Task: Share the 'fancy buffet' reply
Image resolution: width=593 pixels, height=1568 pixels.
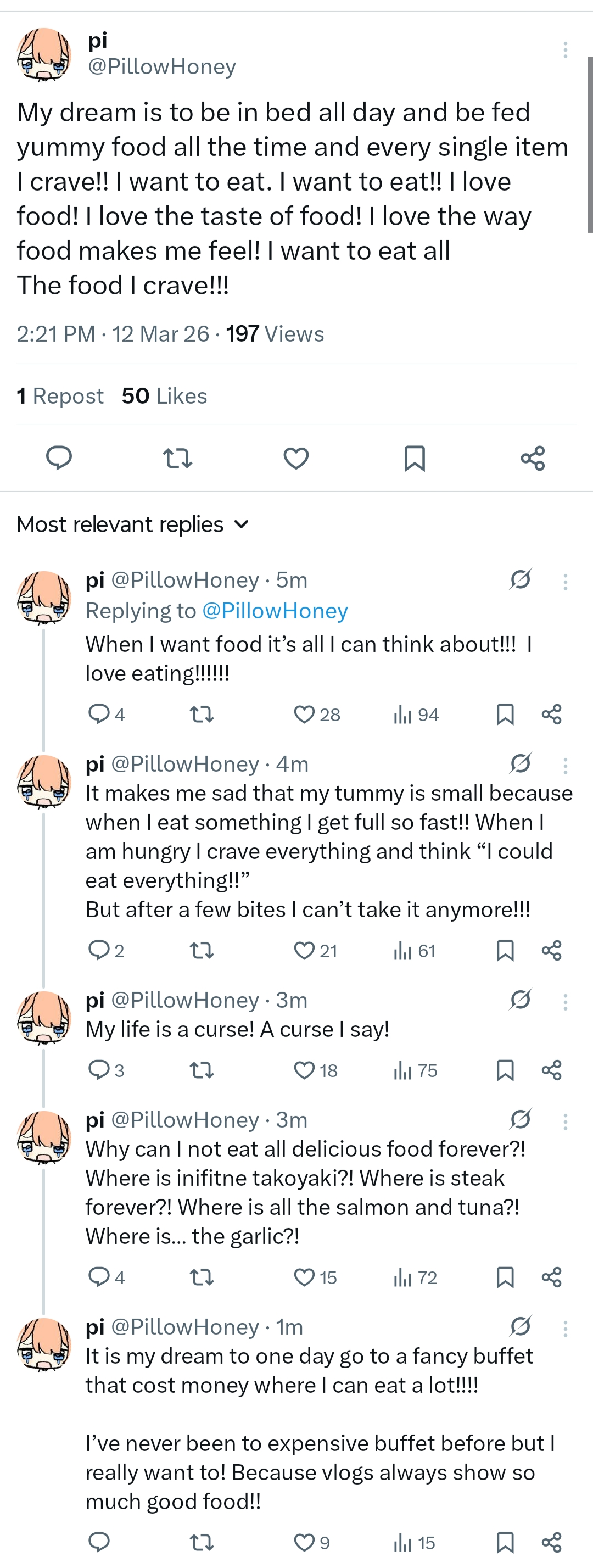Action: coord(552,1542)
